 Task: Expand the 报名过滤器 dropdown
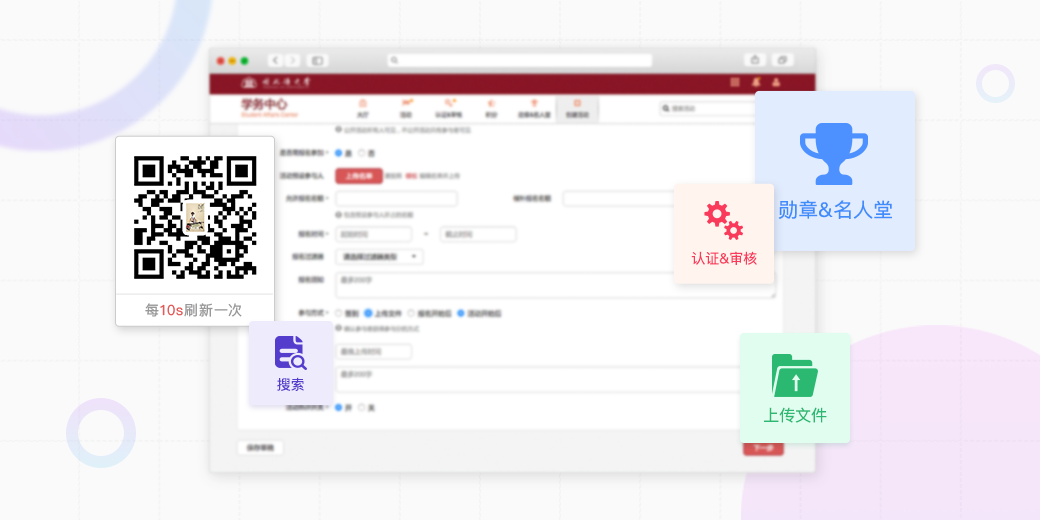379,257
